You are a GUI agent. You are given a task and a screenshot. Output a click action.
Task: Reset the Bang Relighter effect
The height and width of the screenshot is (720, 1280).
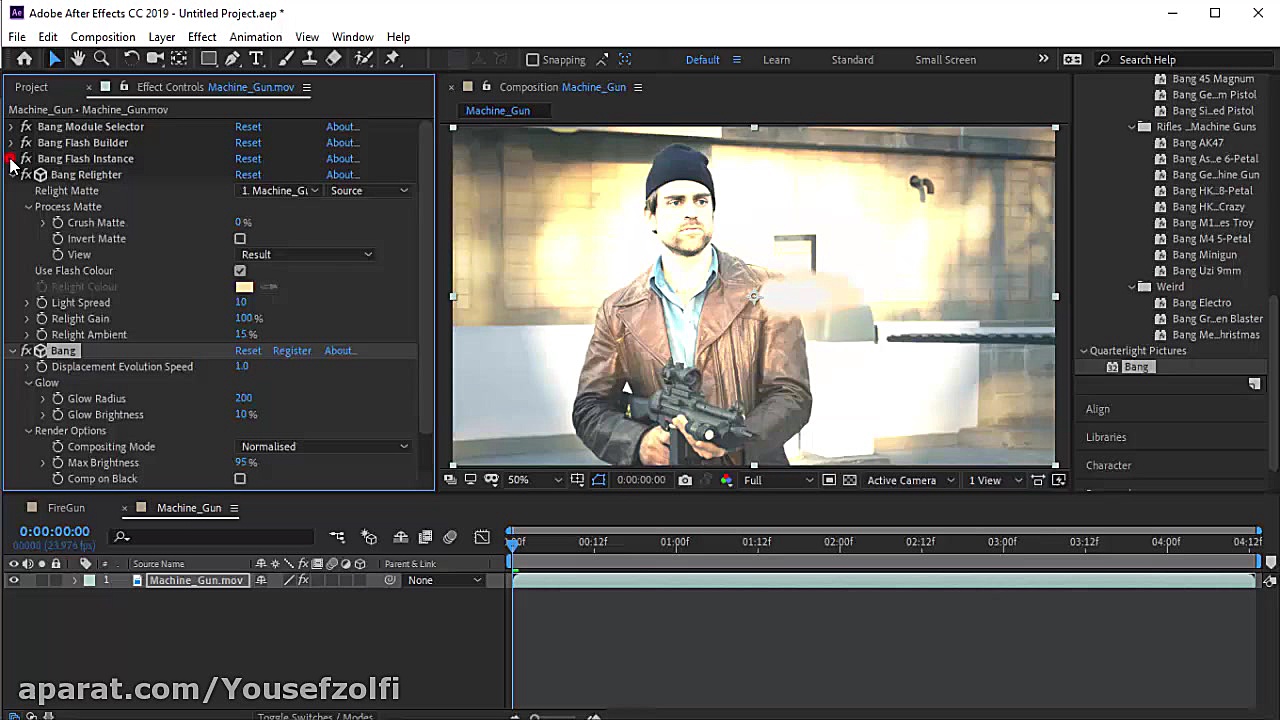point(248,175)
